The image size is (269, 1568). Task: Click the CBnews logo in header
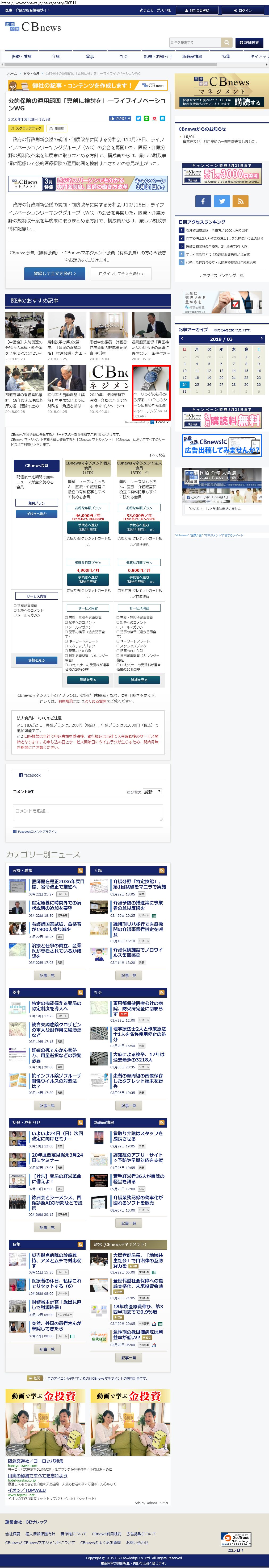33,27
